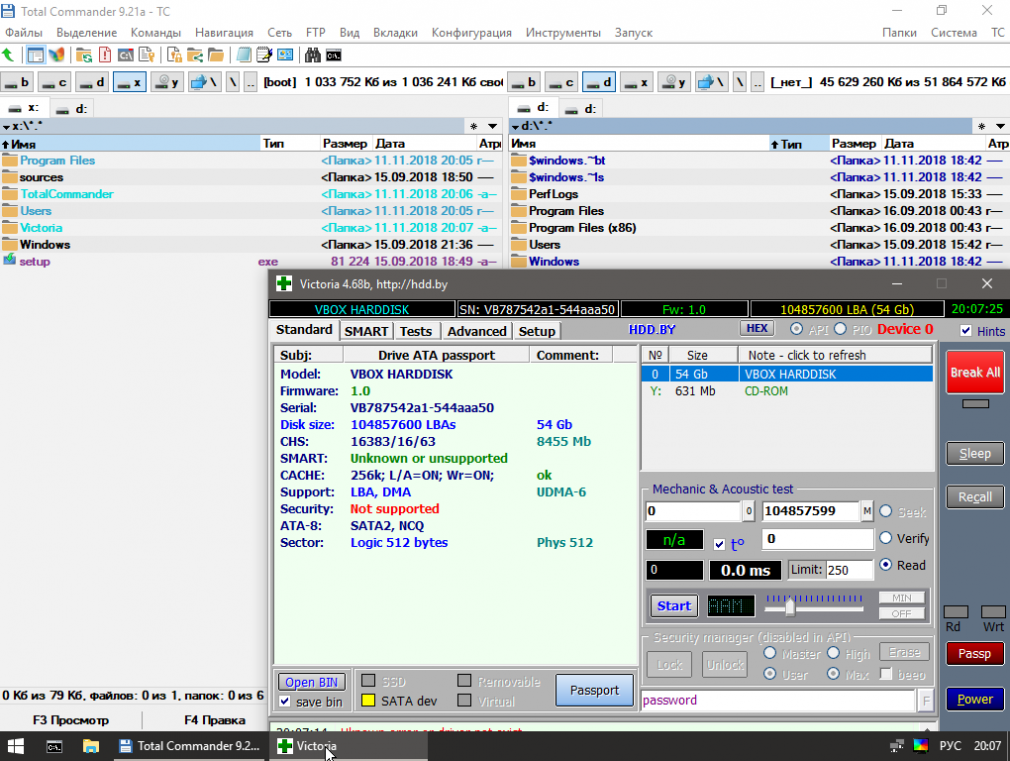Select drive d in left panel drive bar

91,82
